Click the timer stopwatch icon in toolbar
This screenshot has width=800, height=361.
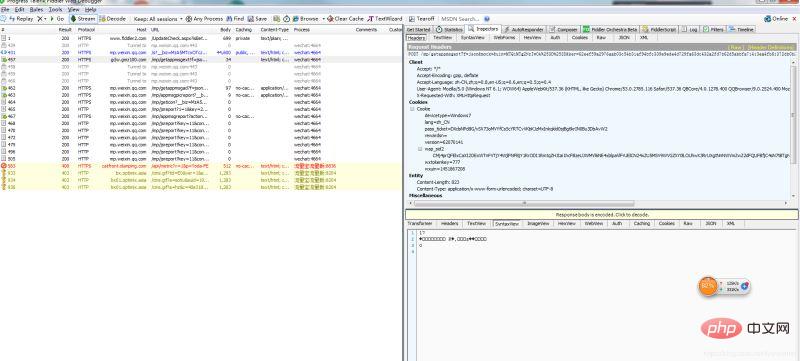tap(287, 19)
